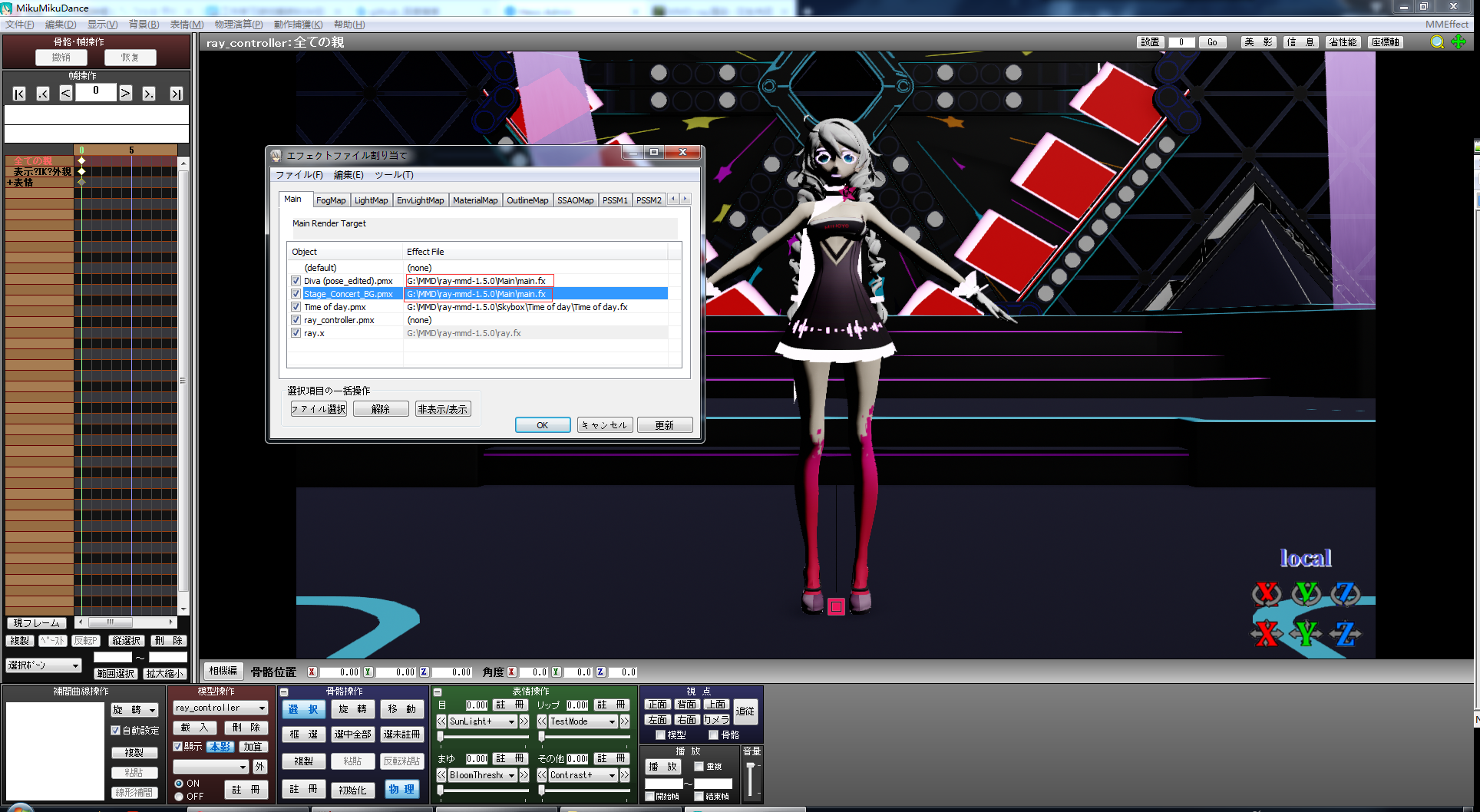This screenshot has width=1480, height=812.
Task: Toggle ray_controller.pmx checkbox
Action: pos(296,320)
